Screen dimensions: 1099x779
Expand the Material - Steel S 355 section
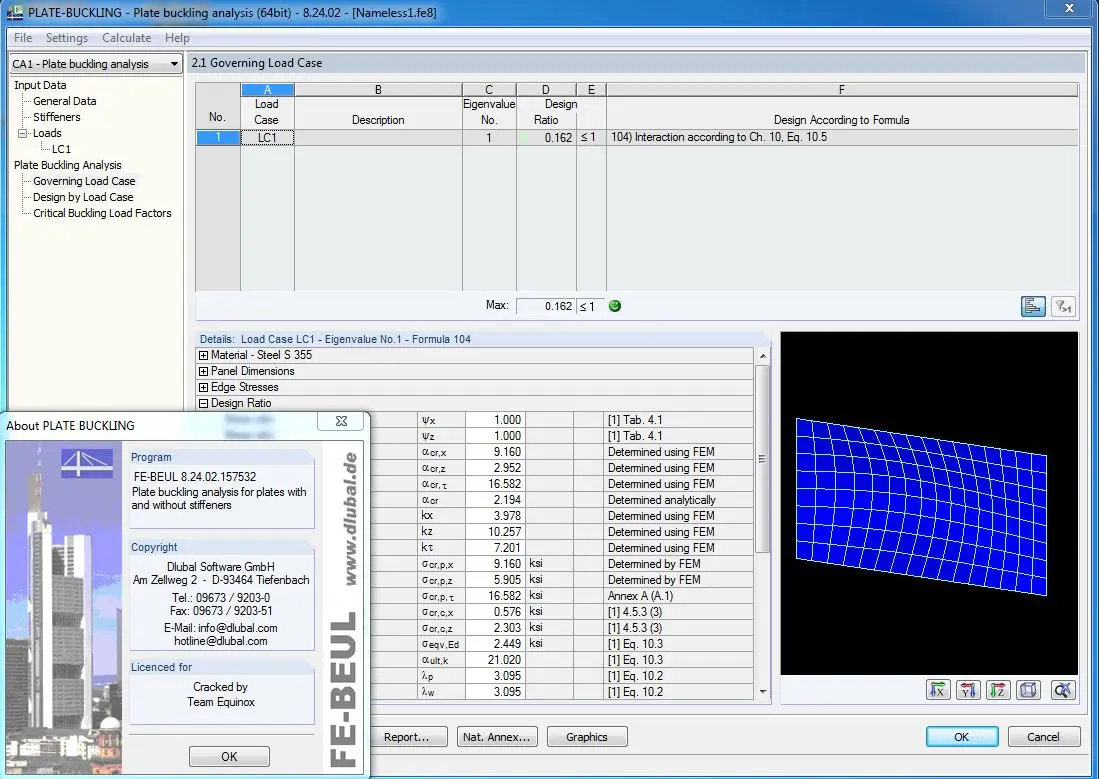[204, 356]
